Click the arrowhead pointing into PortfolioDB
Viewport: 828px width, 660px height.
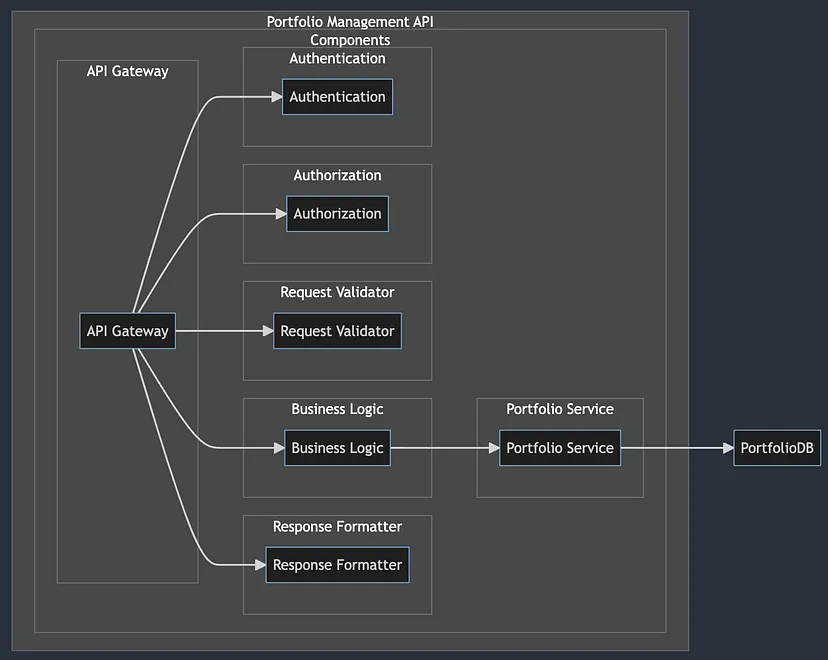point(728,448)
